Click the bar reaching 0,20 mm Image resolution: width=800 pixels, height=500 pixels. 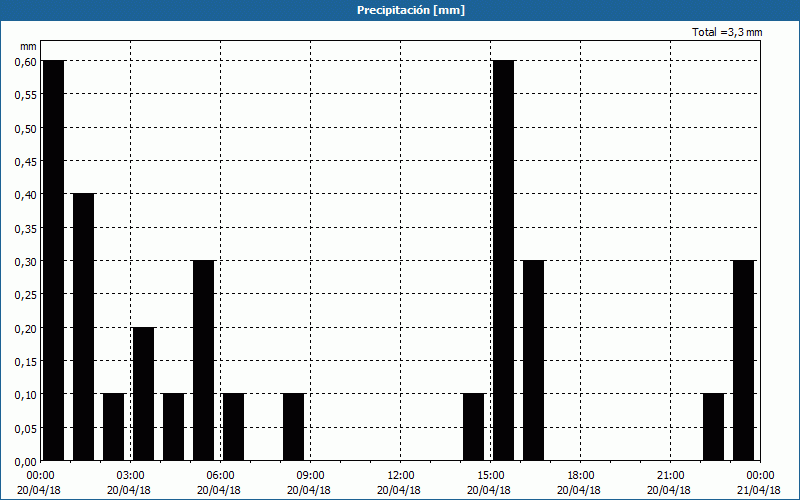click(x=143, y=394)
